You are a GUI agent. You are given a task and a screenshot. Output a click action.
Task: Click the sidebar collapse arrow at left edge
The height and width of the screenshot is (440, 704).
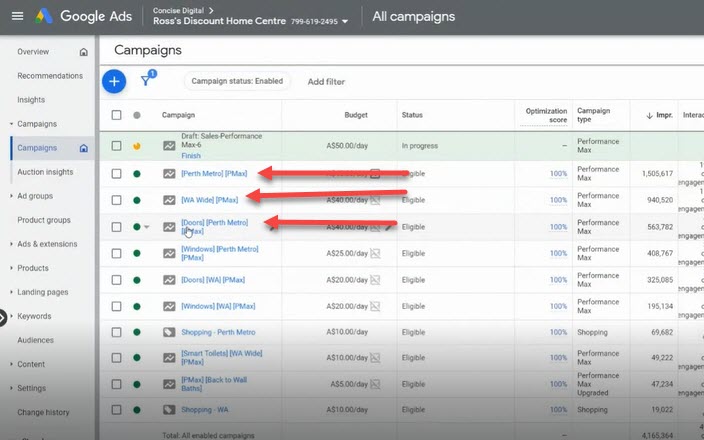[3, 318]
